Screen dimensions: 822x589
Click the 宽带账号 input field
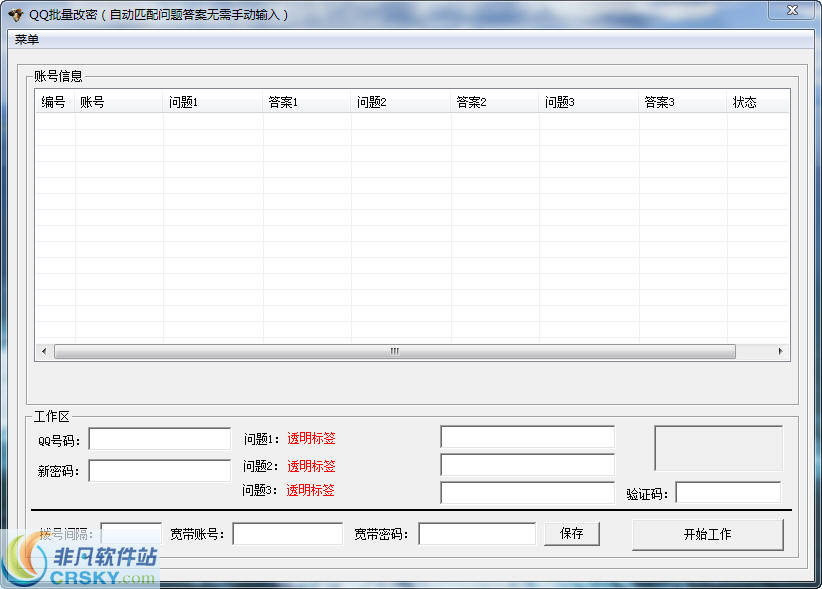(x=288, y=533)
